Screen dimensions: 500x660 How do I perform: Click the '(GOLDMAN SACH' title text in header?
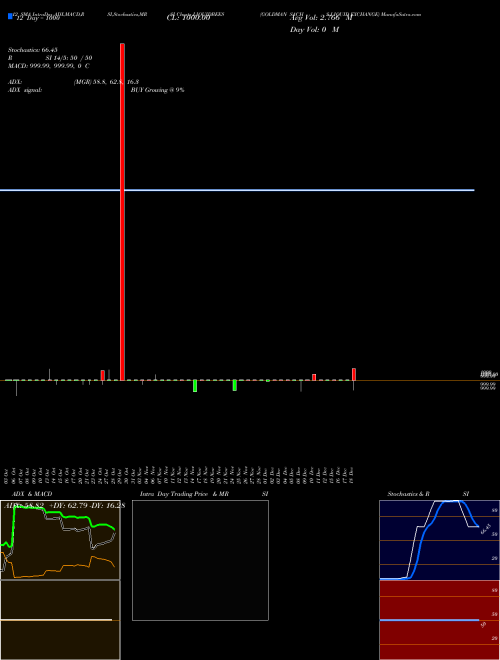[x=282, y=14]
